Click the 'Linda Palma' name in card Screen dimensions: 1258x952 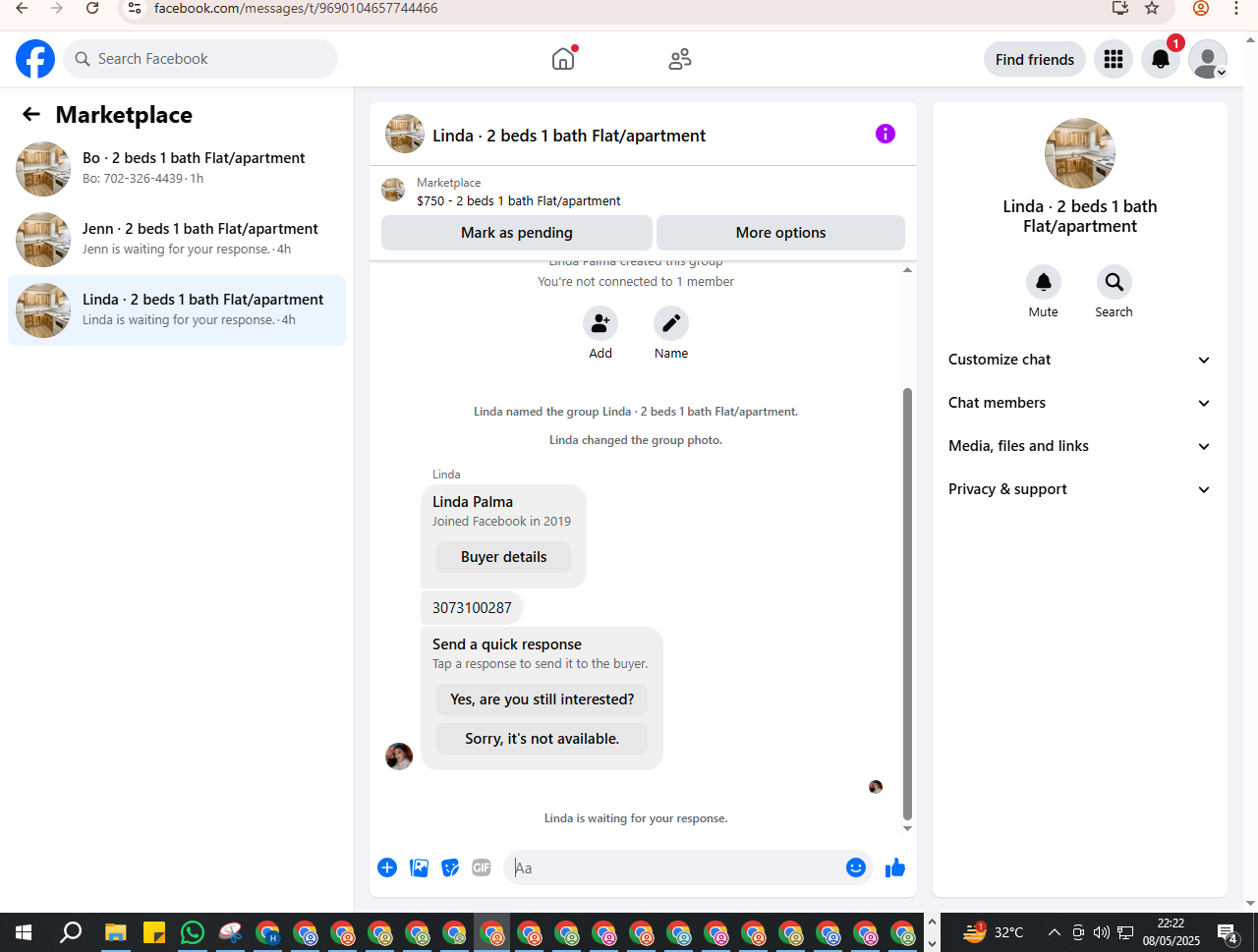click(x=473, y=502)
